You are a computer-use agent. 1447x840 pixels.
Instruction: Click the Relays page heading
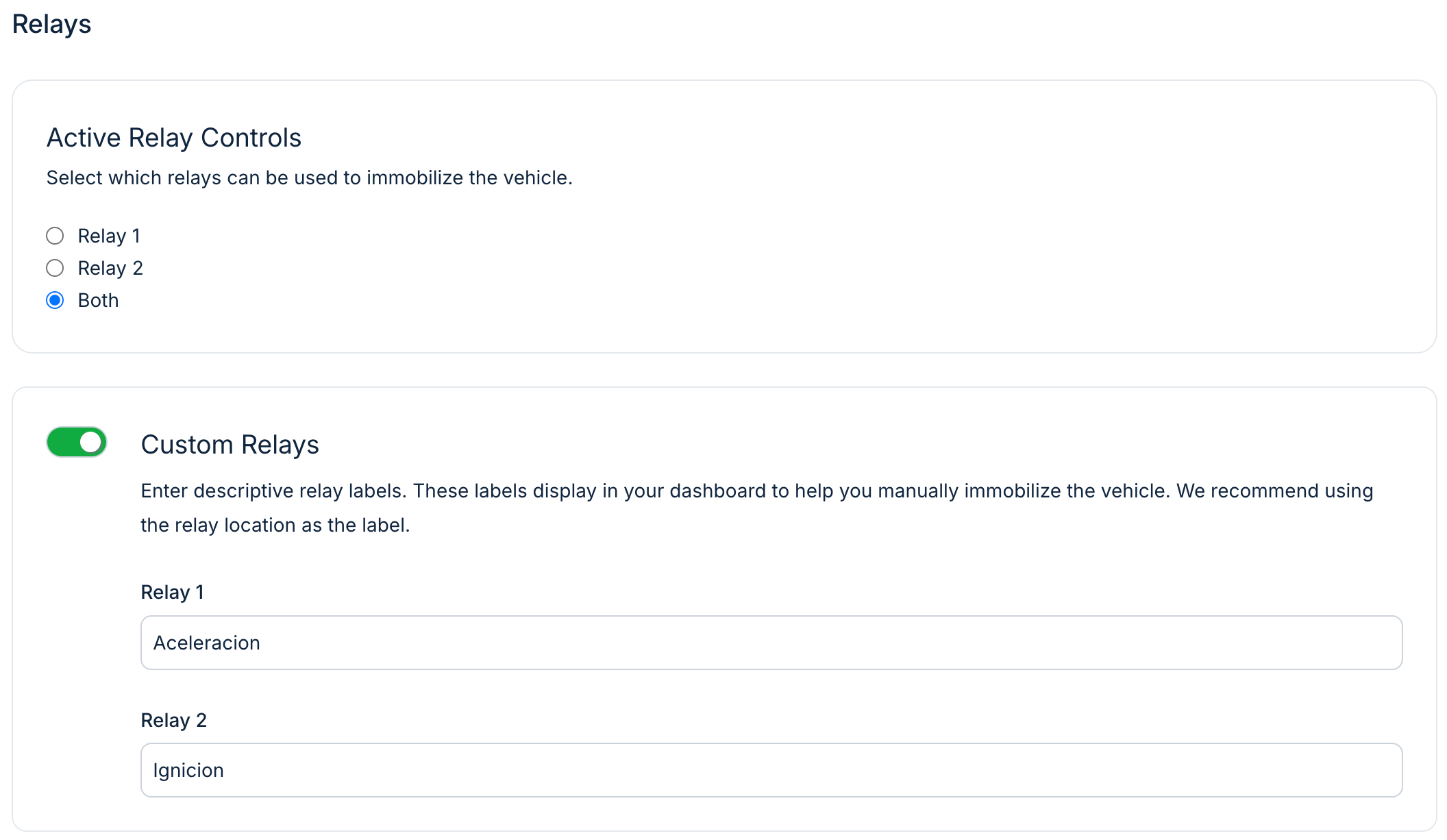(51, 24)
